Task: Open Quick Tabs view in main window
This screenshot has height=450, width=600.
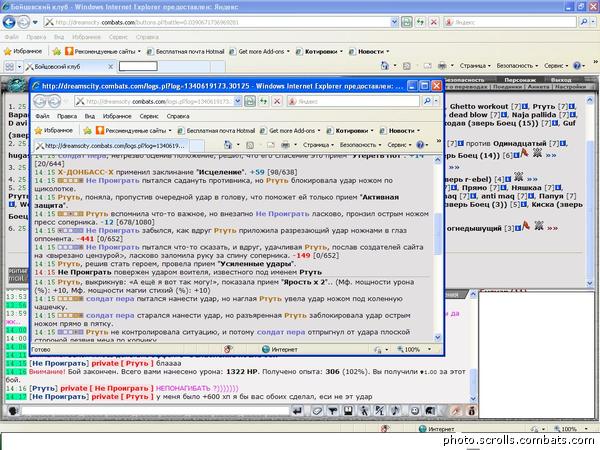Action: (x=9, y=67)
